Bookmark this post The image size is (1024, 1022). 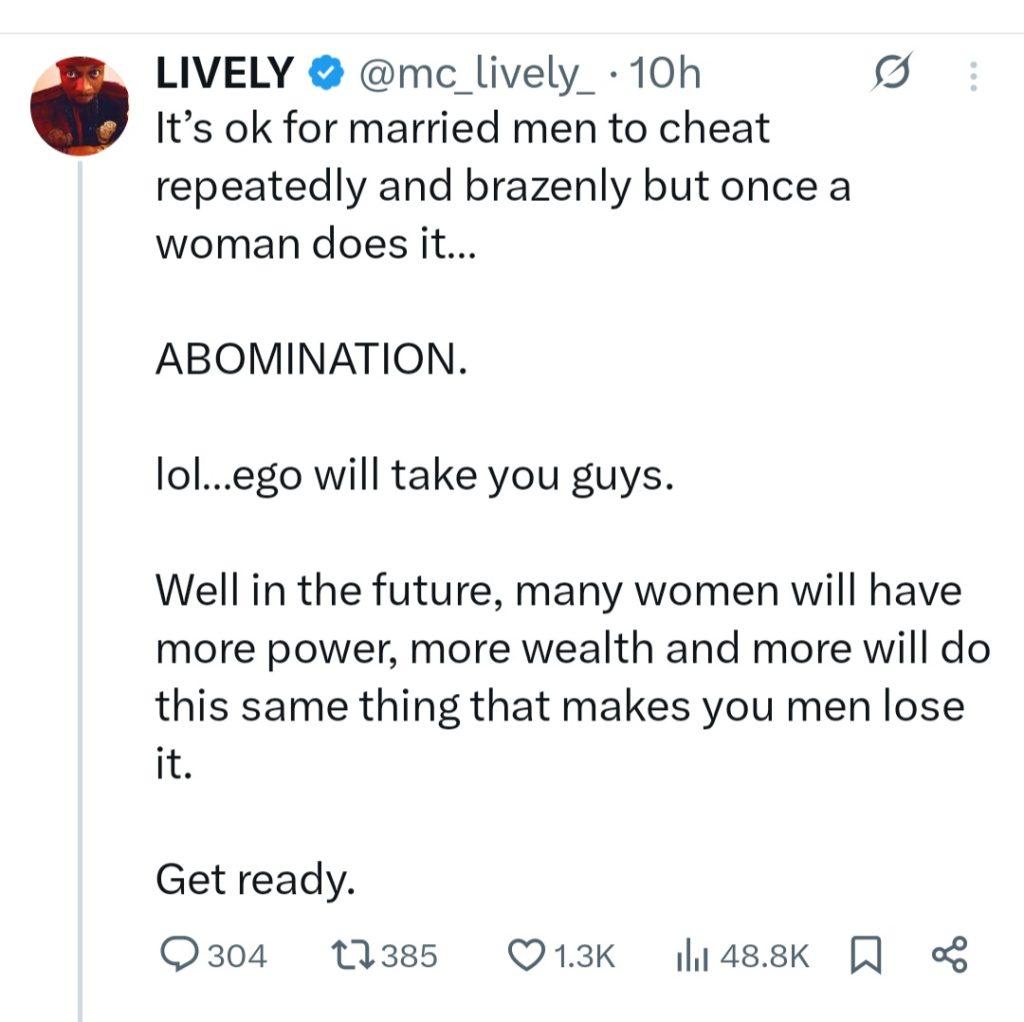coord(866,955)
